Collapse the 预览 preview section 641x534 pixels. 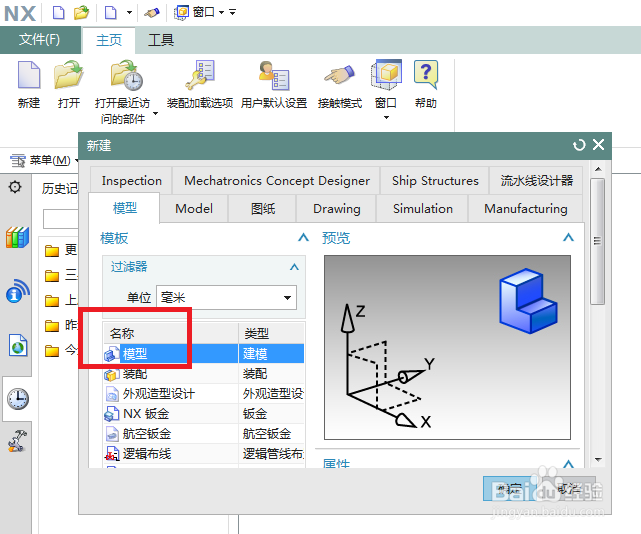pyautogui.click(x=568, y=238)
